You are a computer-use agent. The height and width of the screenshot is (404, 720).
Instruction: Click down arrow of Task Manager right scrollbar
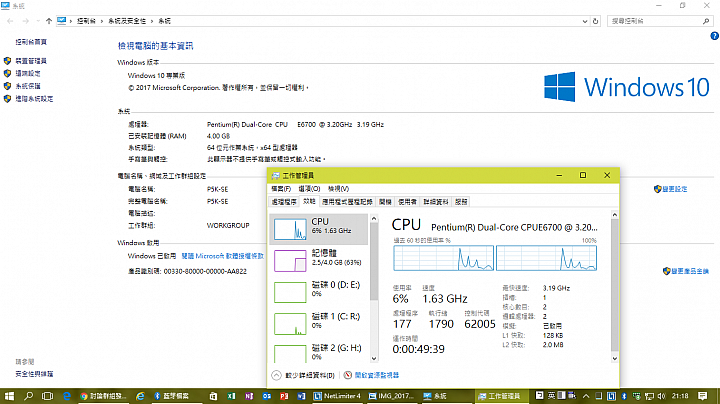click(x=615, y=359)
